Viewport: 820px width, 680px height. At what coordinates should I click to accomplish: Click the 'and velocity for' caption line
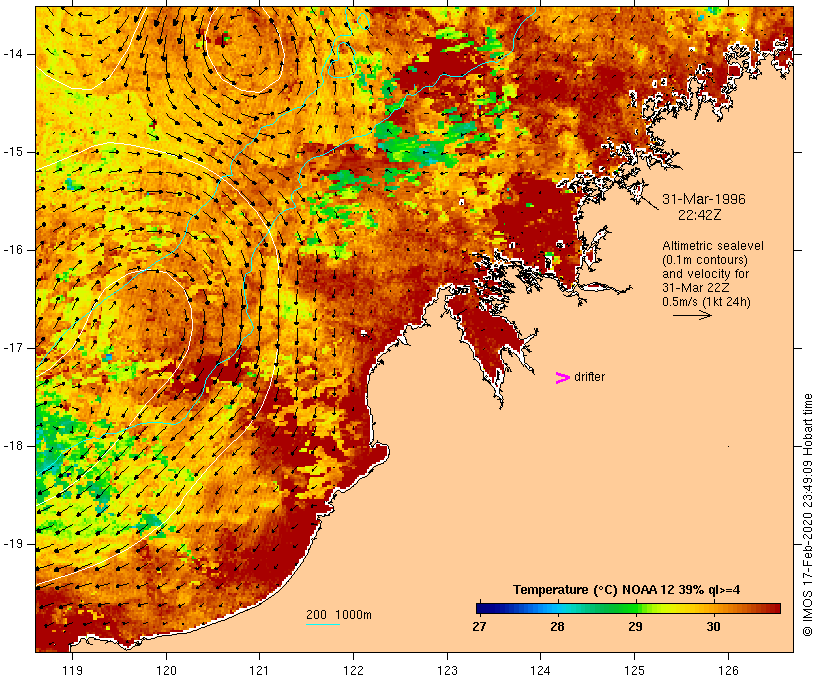click(x=705, y=274)
